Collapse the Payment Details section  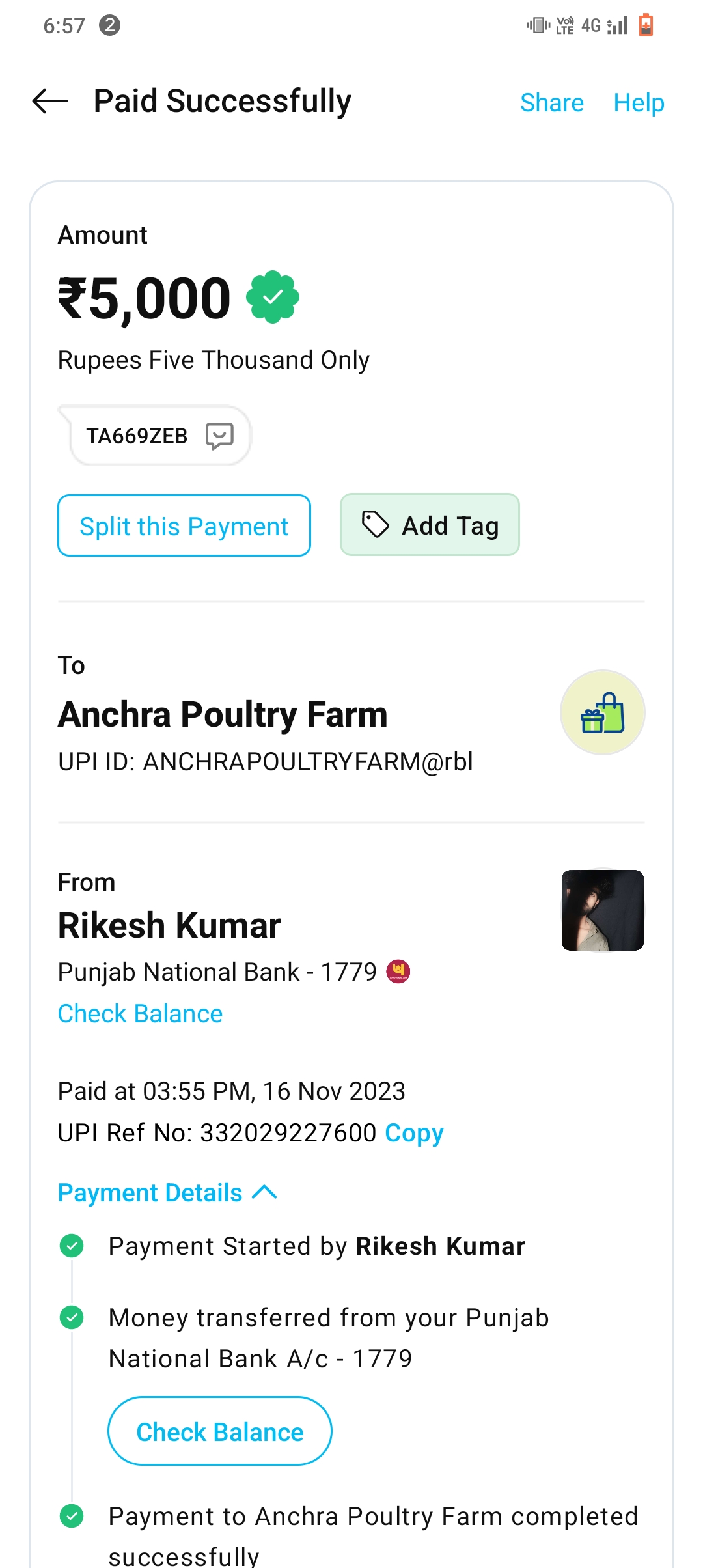tap(150, 1193)
